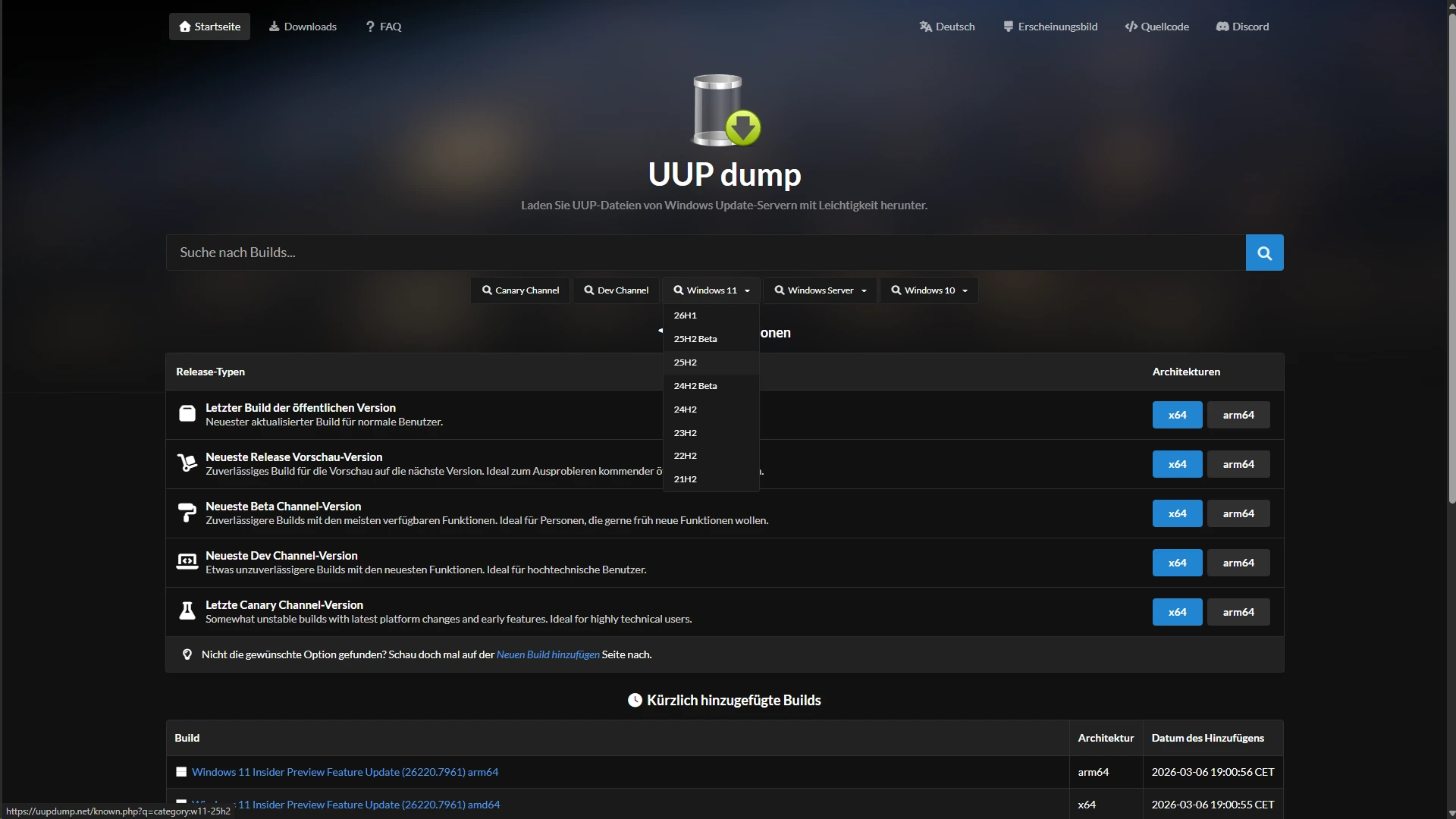Open Erscheinungsbild appearance settings
This screenshot has width=1456, height=819.
[1050, 27]
